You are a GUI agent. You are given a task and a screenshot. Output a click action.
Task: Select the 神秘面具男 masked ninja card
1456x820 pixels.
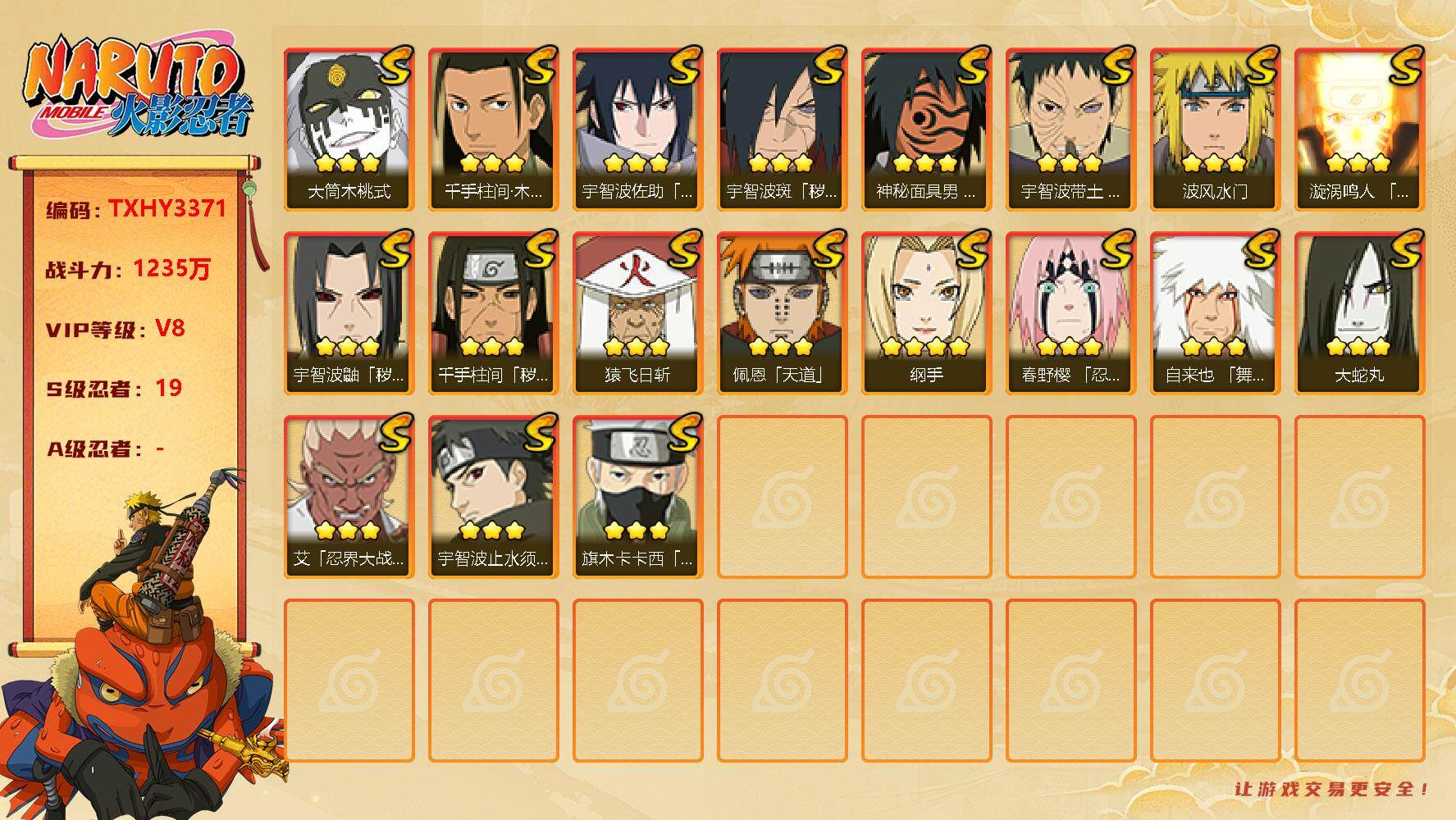pyautogui.click(x=926, y=130)
